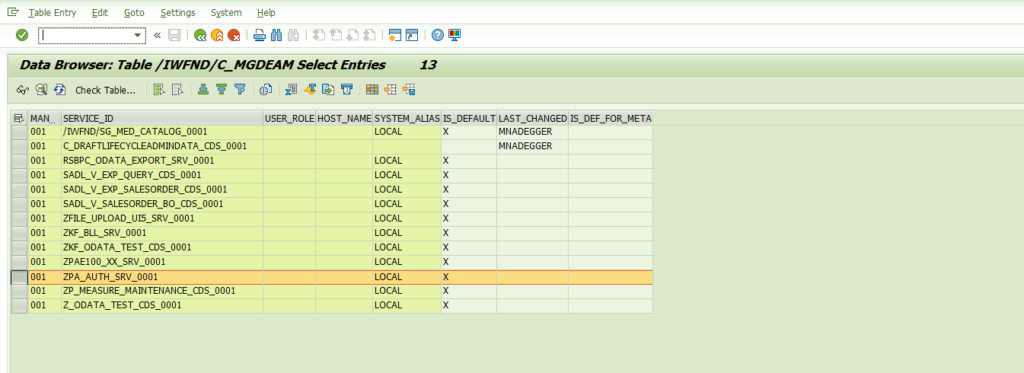Open the command field dropdown arrow
This screenshot has width=1024, height=373.
click(x=138, y=35)
